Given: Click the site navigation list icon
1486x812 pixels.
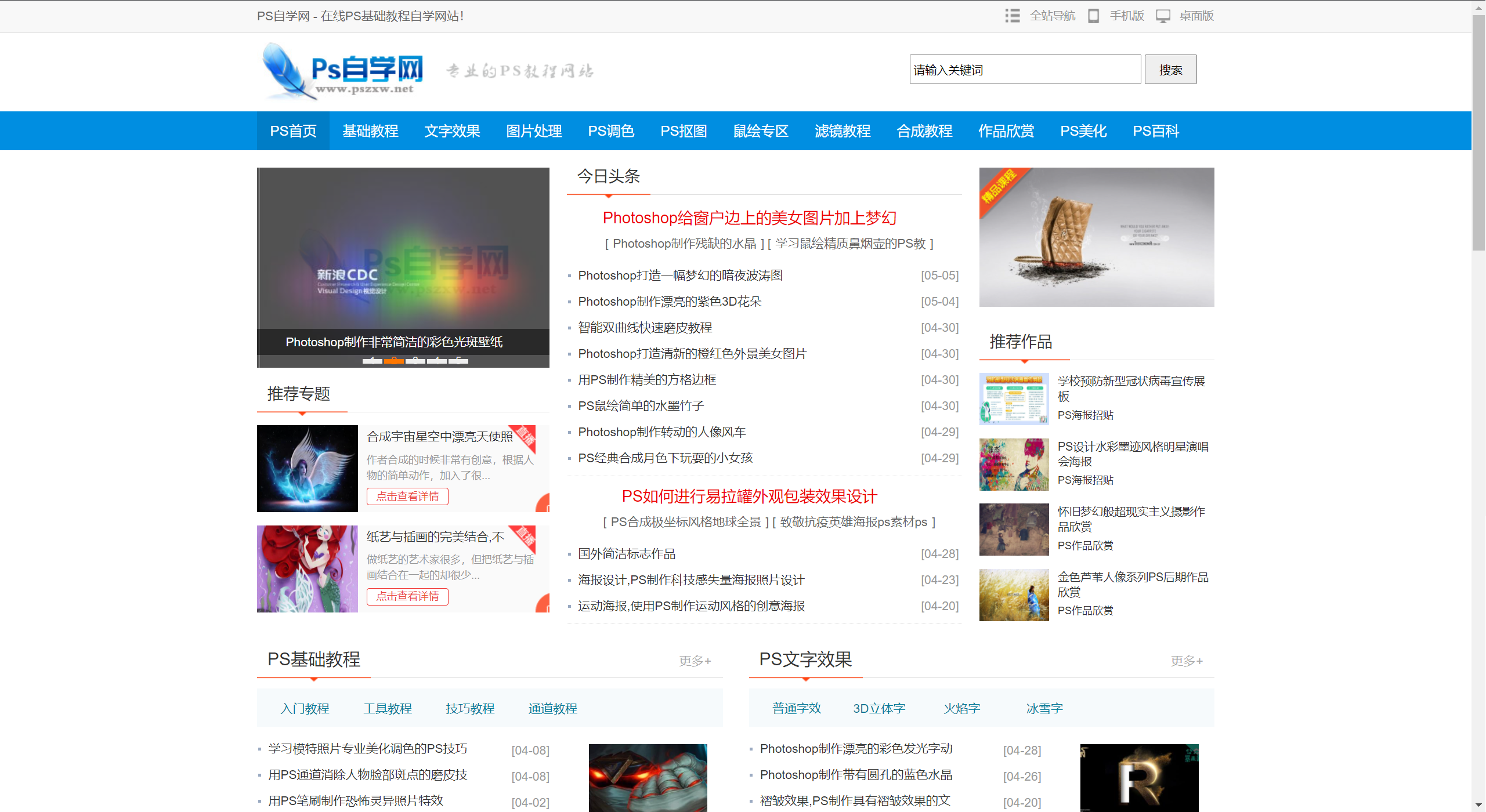Looking at the screenshot, I should point(1012,16).
